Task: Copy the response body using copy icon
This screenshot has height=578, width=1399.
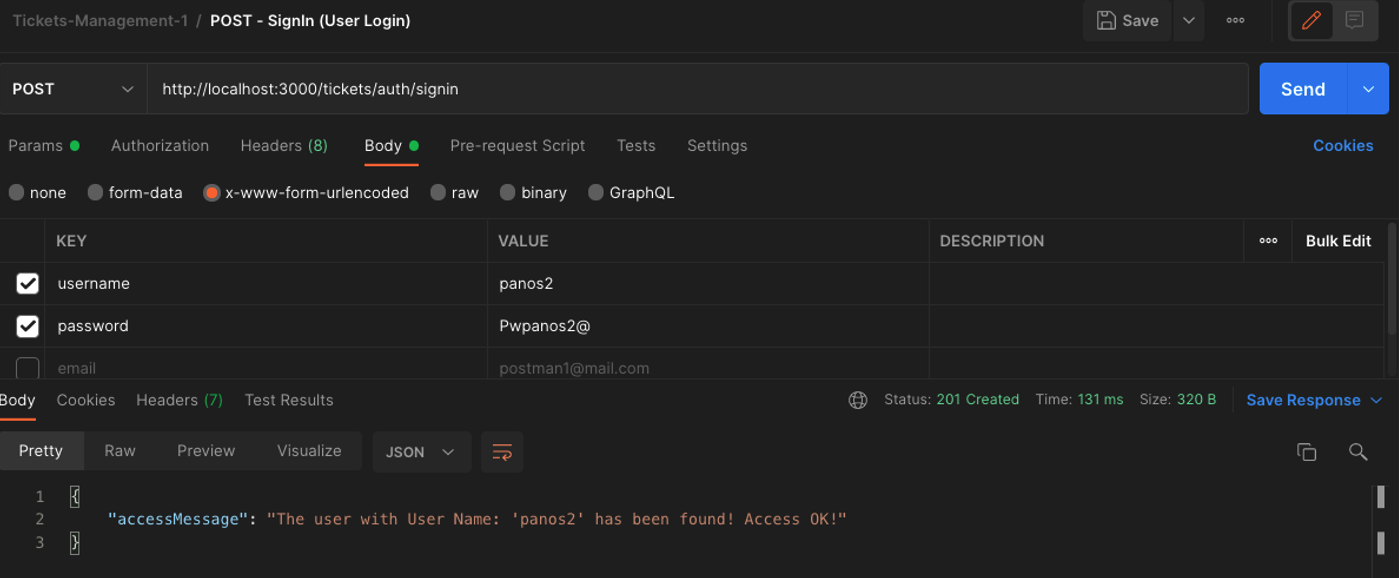Action: coord(1307,452)
